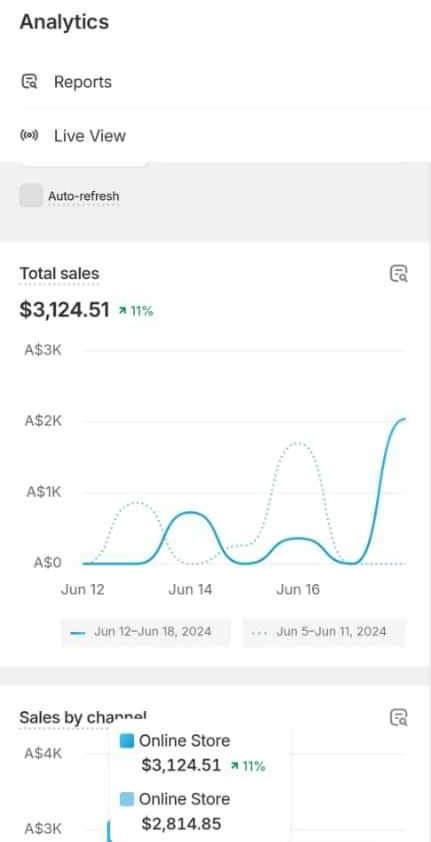Click the dark blue Online Store swatch
The width and height of the screenshot is (431, 842).
tap(127, 741)
